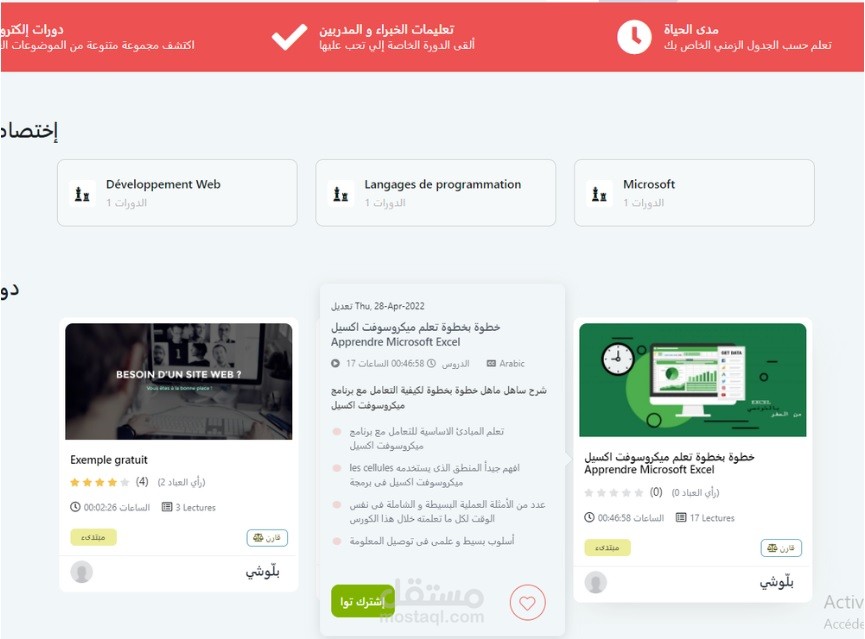Open the Développement Web category card
The height and width of the screenshot is (639, 865).
point(177,193)
